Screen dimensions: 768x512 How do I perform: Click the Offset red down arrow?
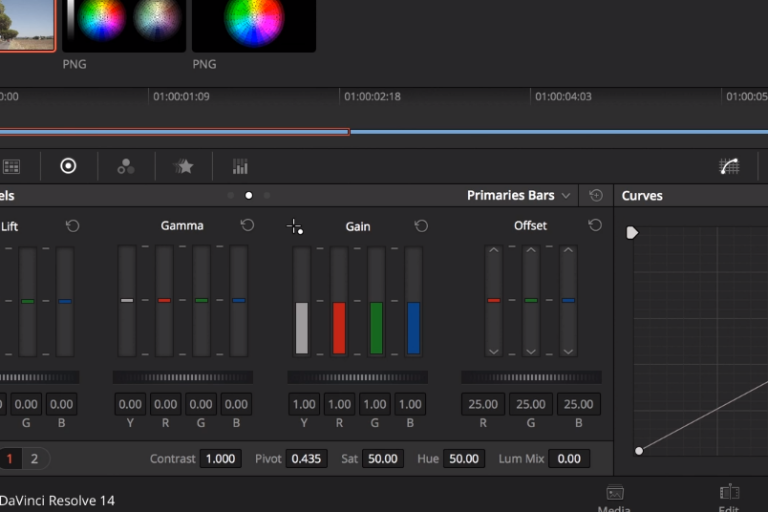point(494,351)
